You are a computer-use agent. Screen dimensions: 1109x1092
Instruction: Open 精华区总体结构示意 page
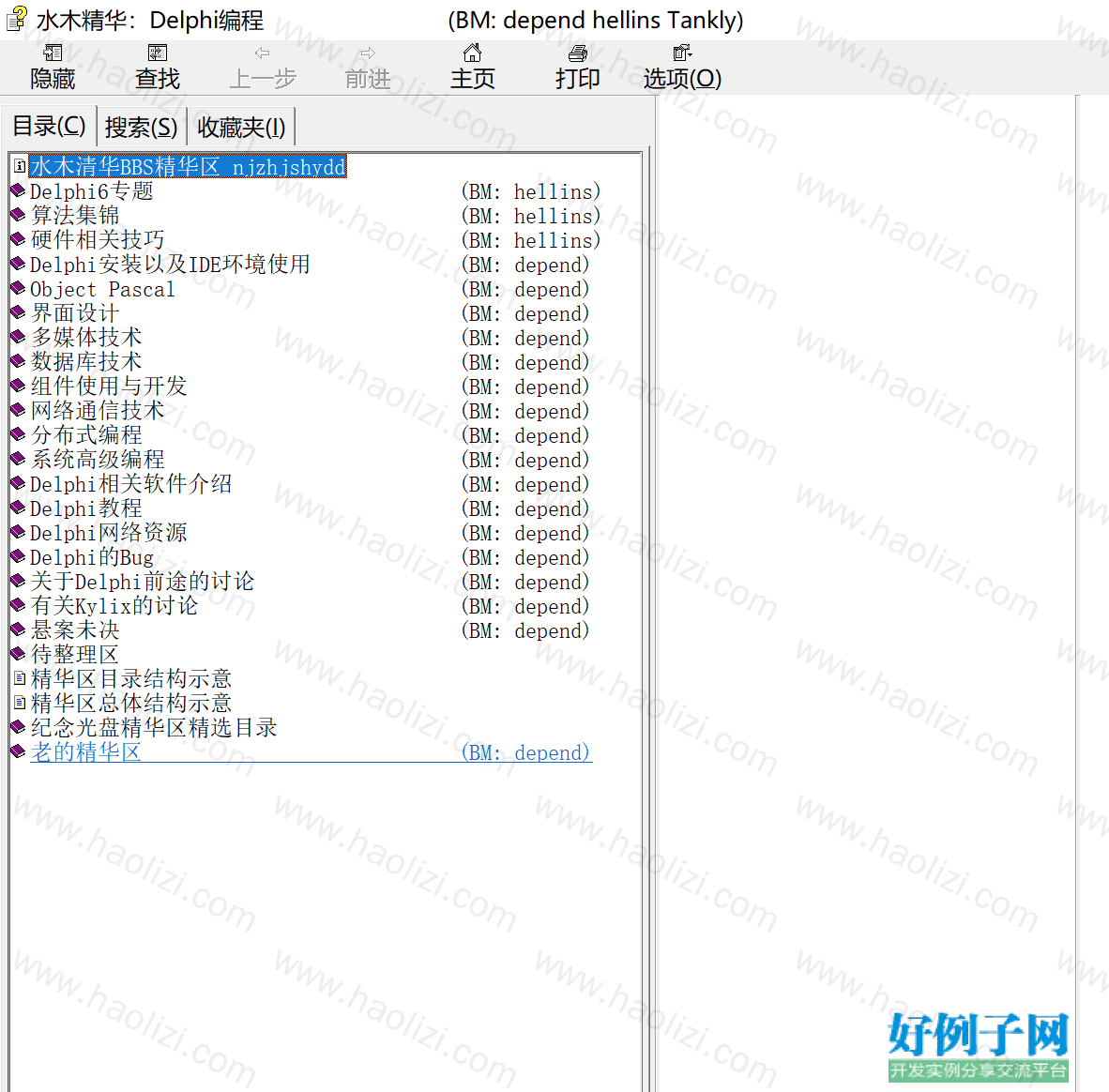(x=130, y=704)
